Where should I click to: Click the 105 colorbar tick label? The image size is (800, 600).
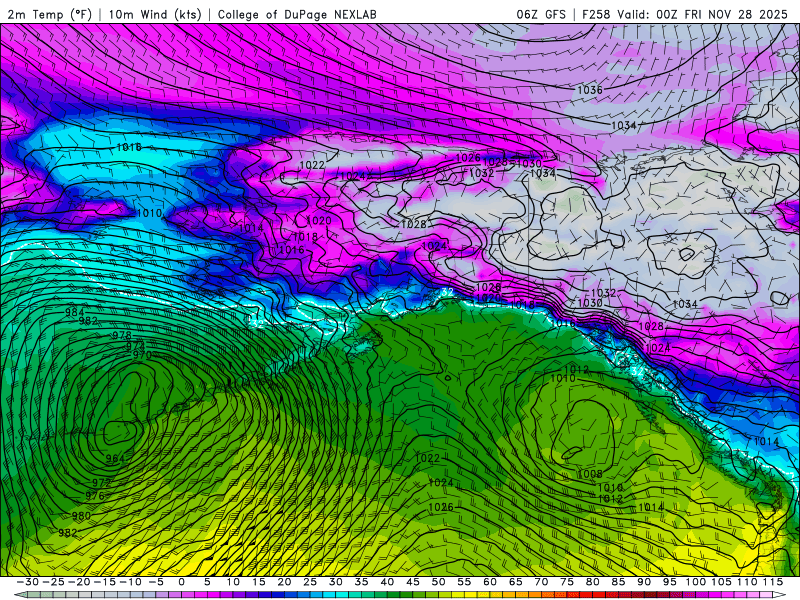click(721, 582)
